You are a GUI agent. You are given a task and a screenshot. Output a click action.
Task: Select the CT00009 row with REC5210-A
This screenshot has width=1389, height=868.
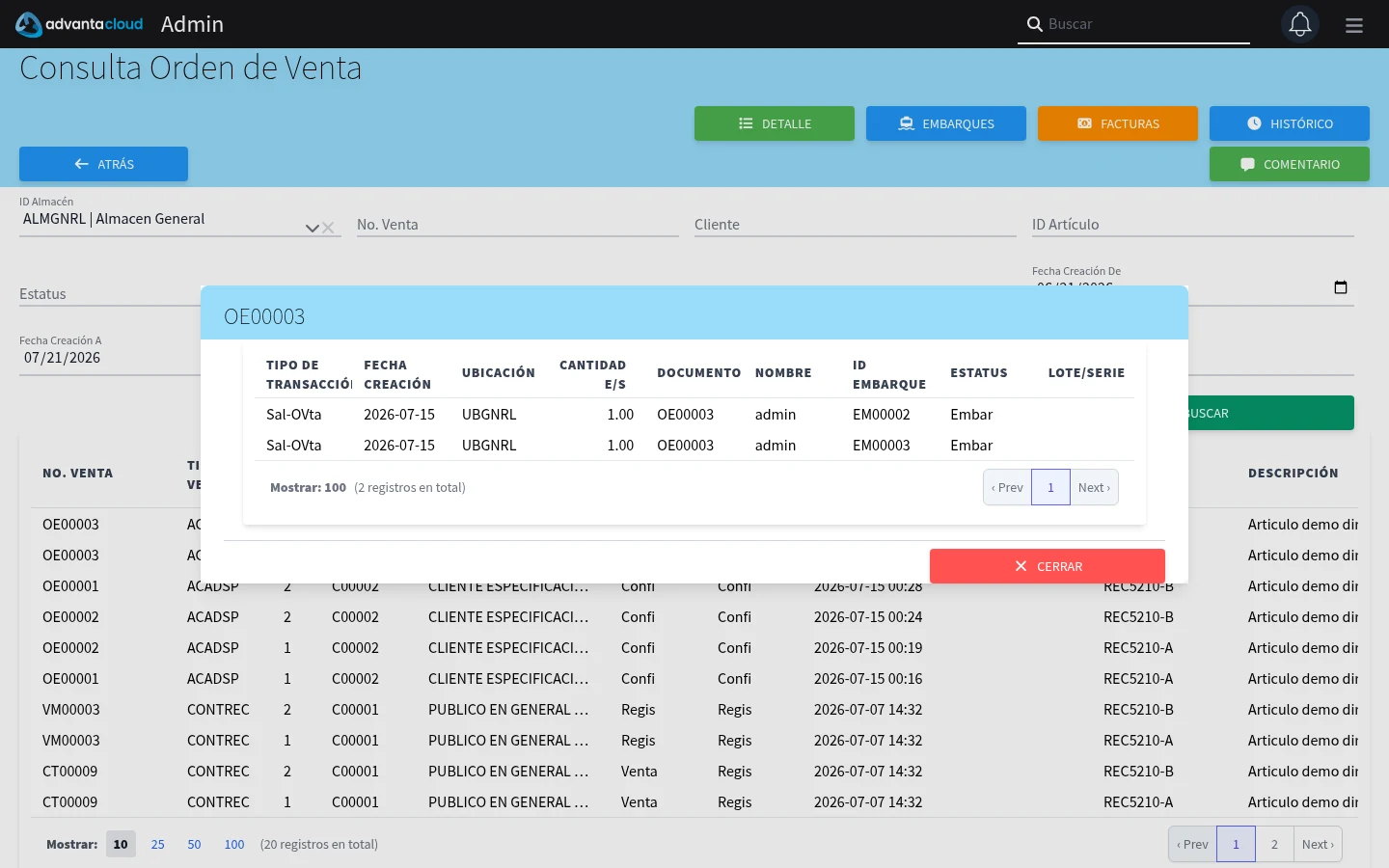694,801
